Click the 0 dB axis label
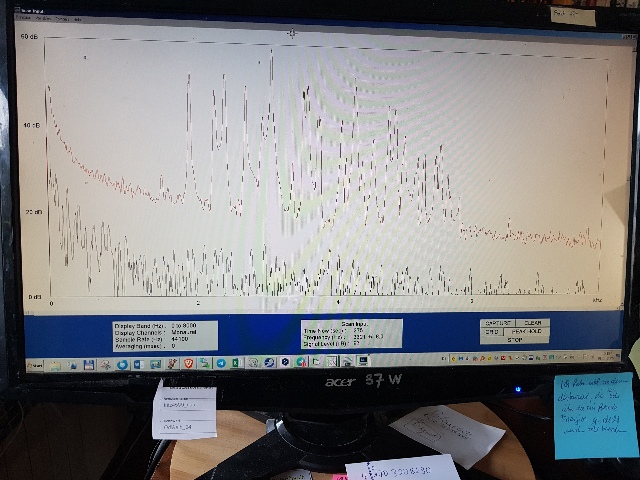The width and height of the screenshot is (640, 480). tap(35, 297)
